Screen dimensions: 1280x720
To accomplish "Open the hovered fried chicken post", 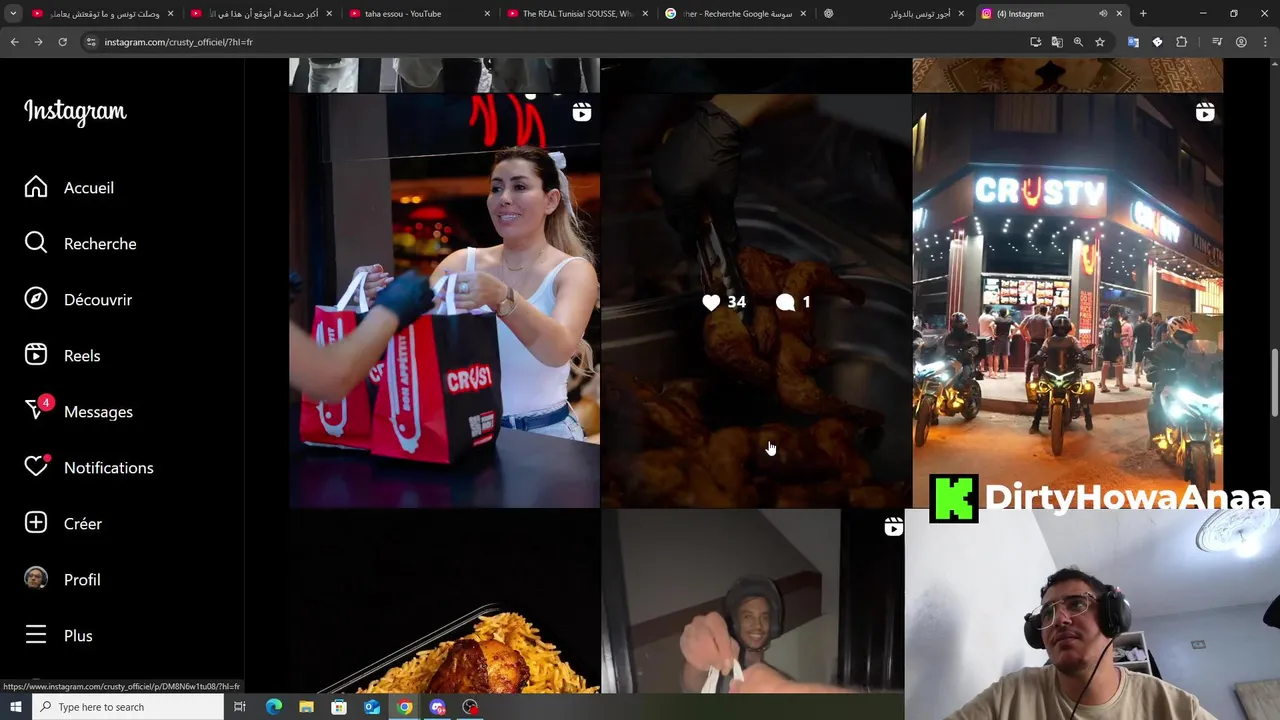I will [756, 301].
